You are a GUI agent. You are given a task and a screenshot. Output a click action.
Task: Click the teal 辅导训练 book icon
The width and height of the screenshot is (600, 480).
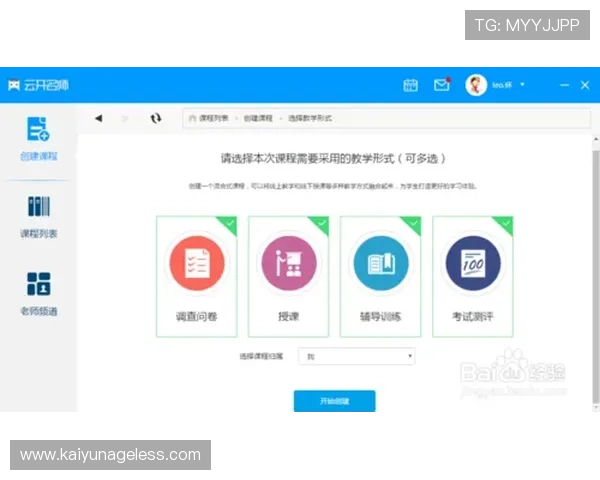coord(381,263)
